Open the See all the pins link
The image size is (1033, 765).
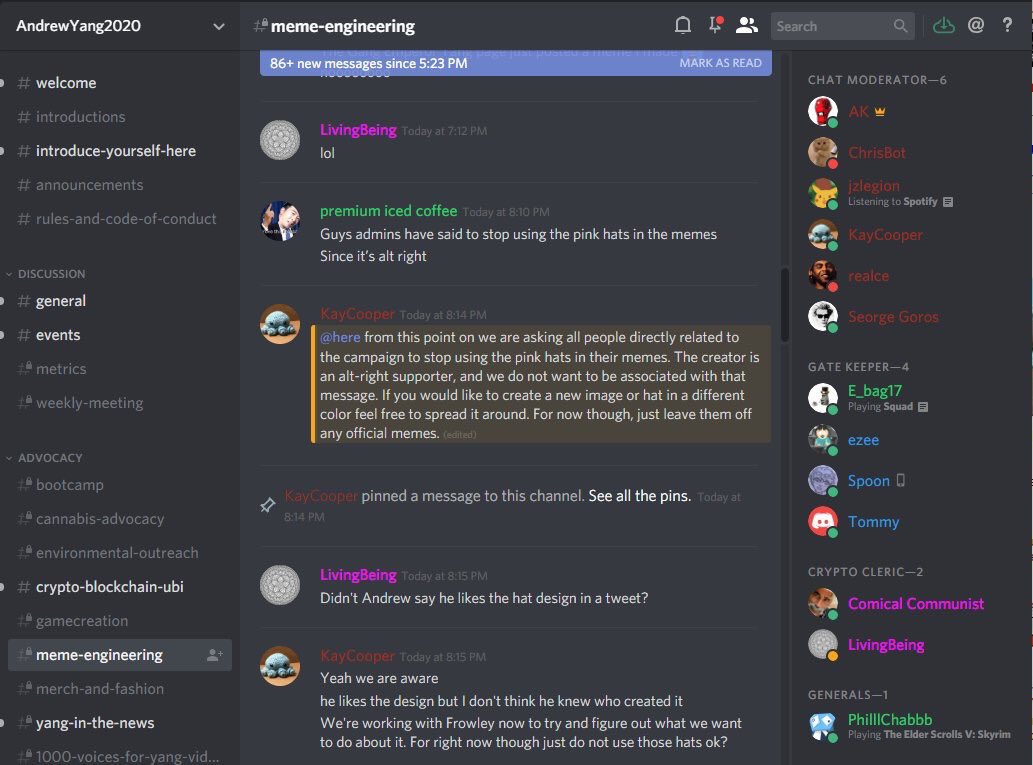click(639, 496)
